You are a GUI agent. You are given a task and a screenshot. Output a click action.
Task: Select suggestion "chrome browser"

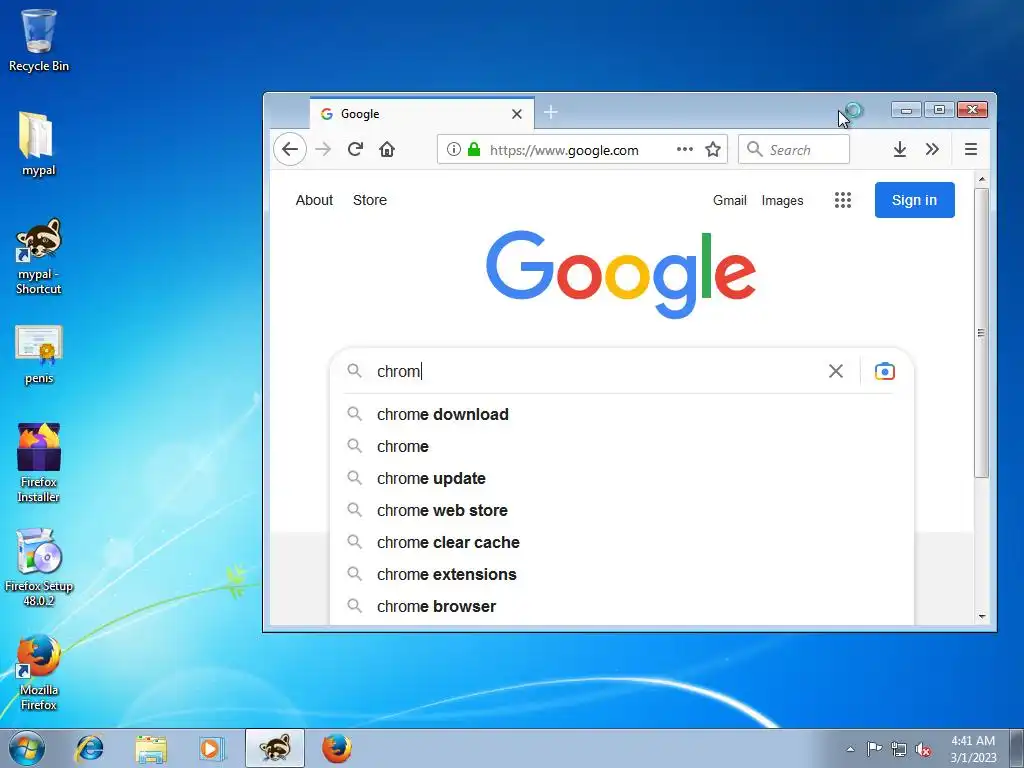(x=622, y=606)
